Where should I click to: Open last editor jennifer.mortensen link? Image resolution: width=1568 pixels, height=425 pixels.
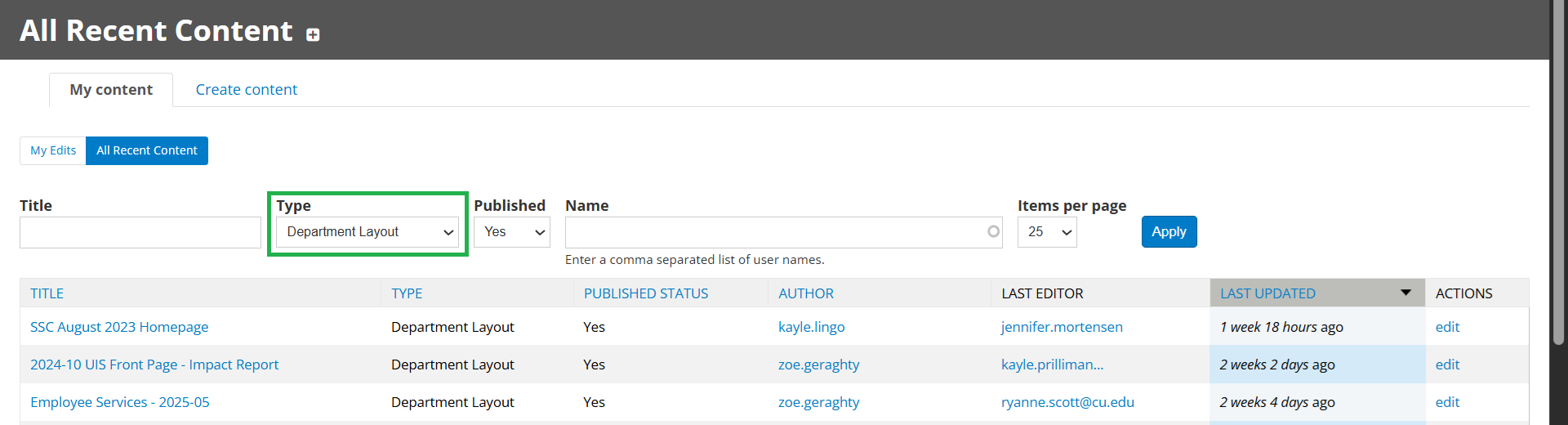1062,327
